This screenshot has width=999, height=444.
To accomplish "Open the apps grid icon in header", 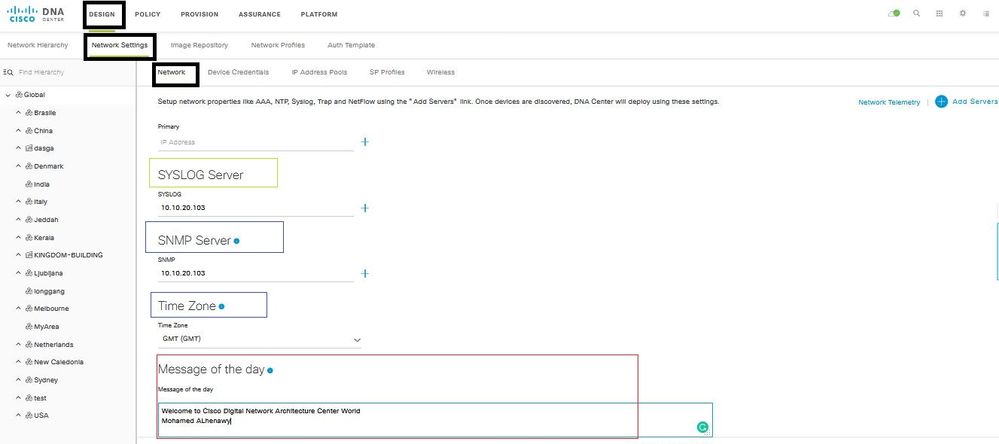I will (939, 13).
